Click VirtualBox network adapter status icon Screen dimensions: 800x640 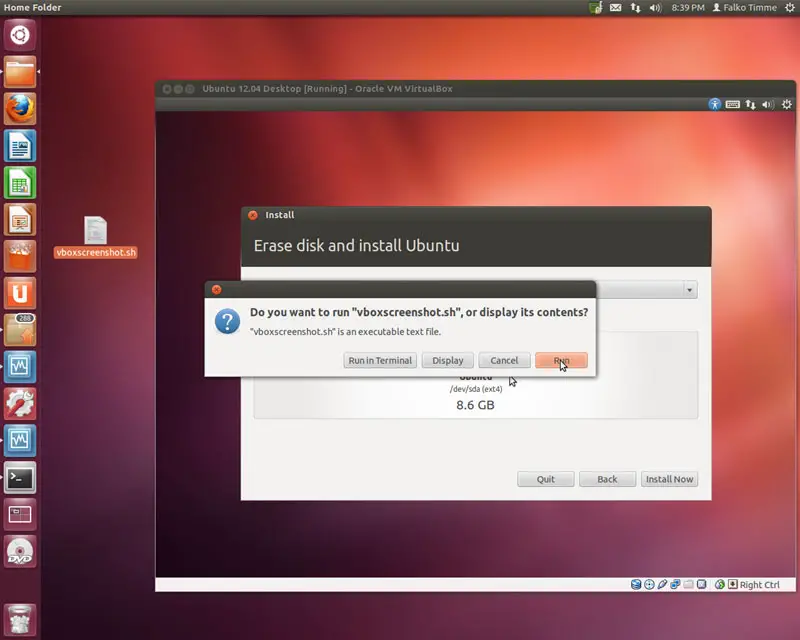click(675, 584)
